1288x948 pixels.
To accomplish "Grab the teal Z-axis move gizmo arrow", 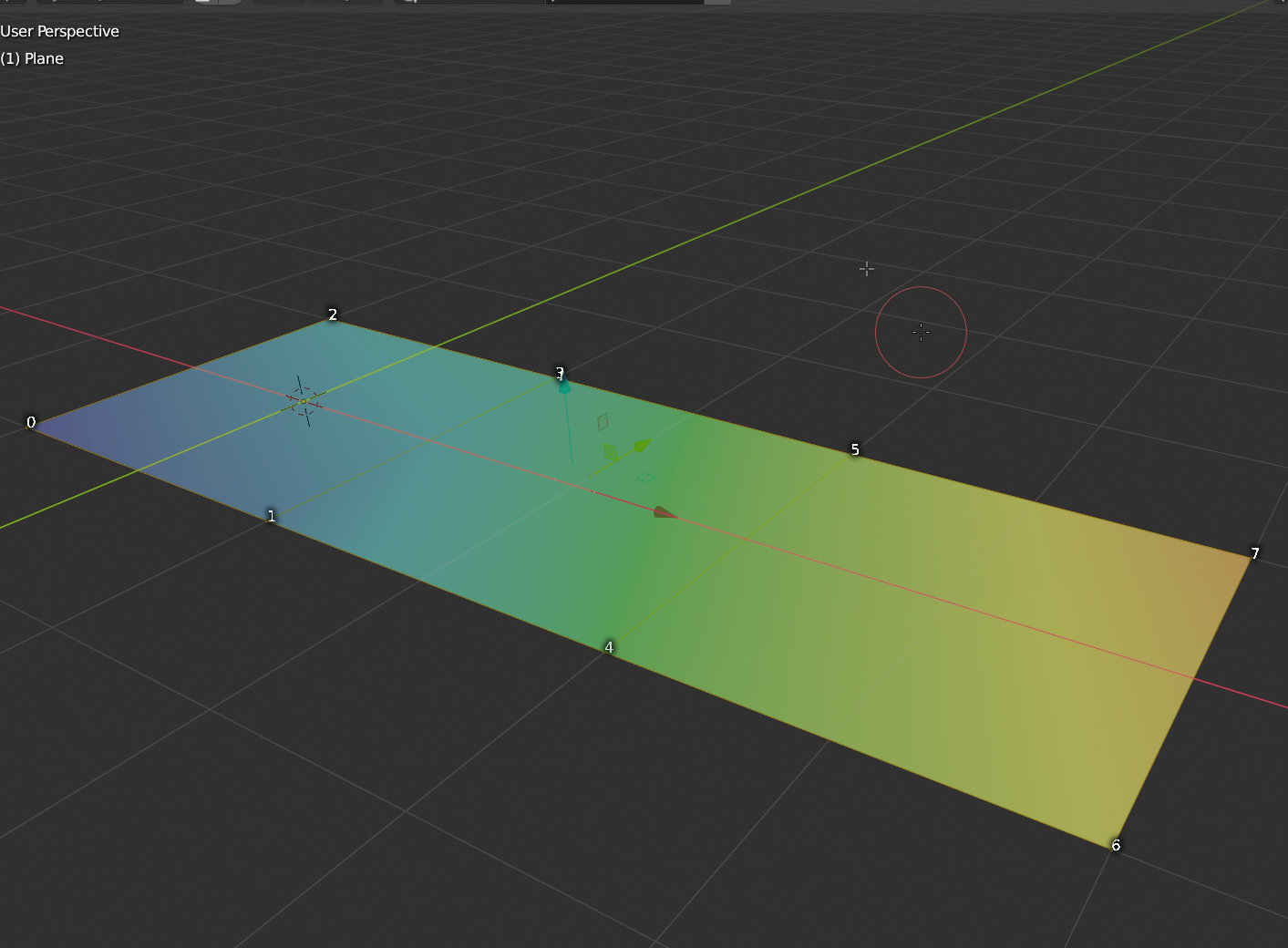I will pyautogui.click(x=564, y=386).
